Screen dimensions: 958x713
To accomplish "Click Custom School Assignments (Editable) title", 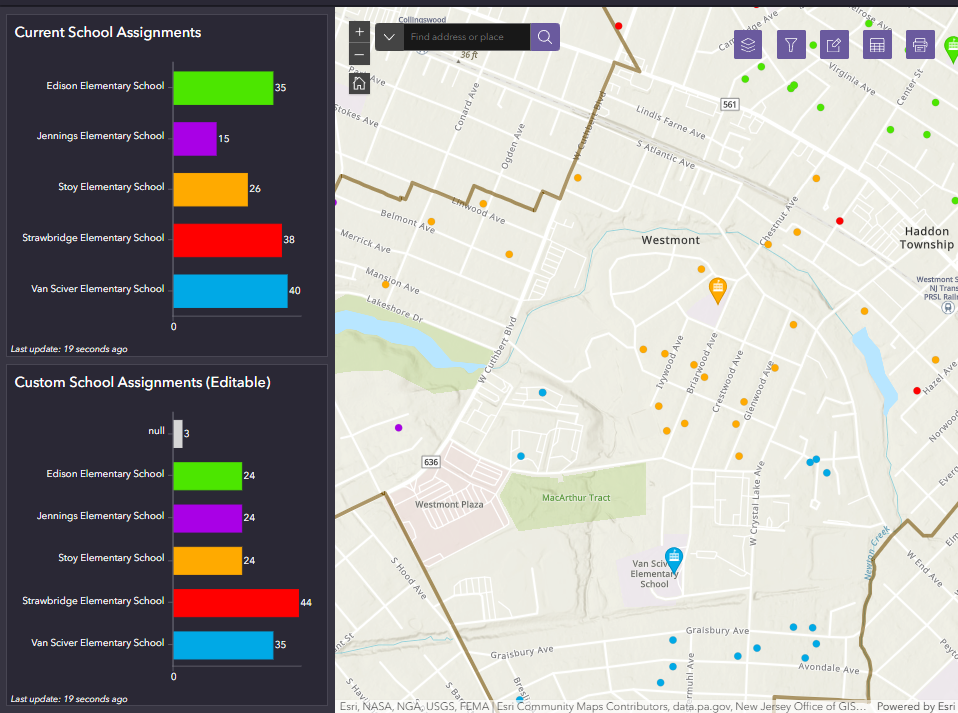I will click(142, 382).
